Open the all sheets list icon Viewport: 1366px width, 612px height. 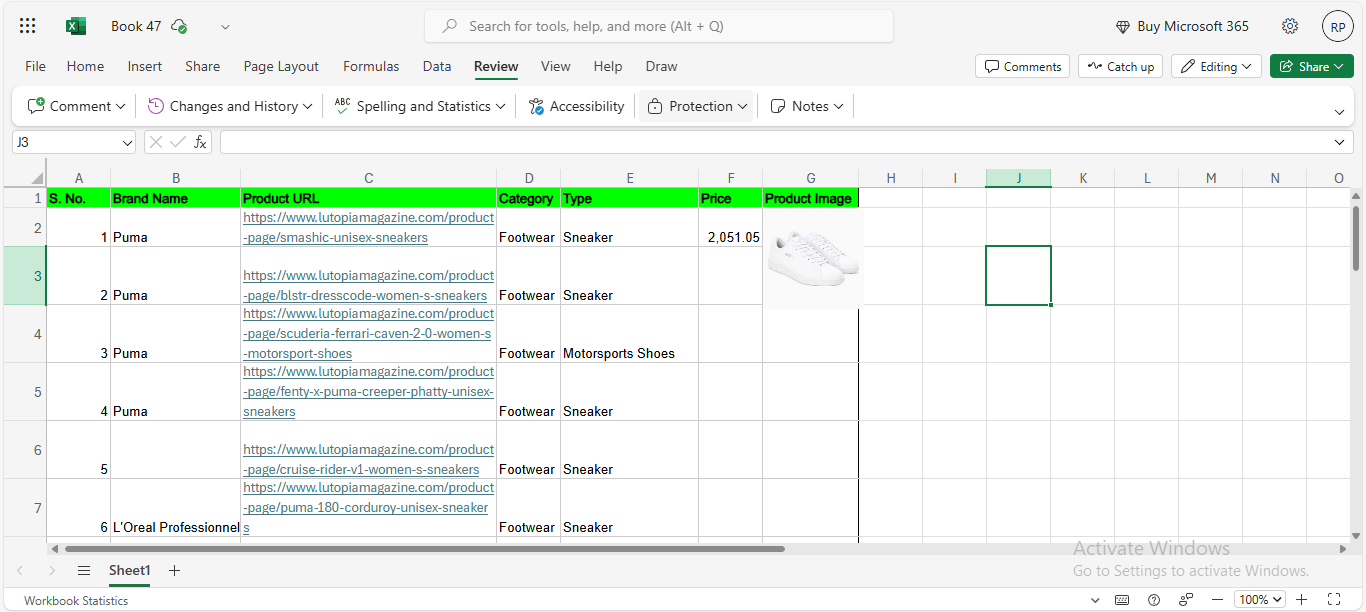(x=84, y=570)
